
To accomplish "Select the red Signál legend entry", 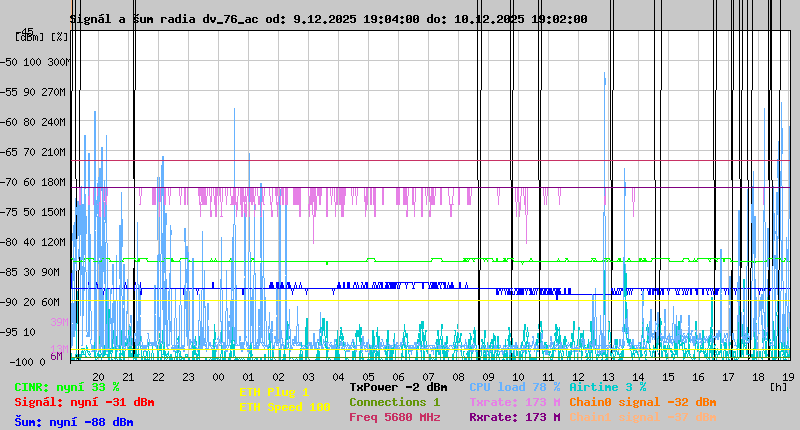I will 84,402.
